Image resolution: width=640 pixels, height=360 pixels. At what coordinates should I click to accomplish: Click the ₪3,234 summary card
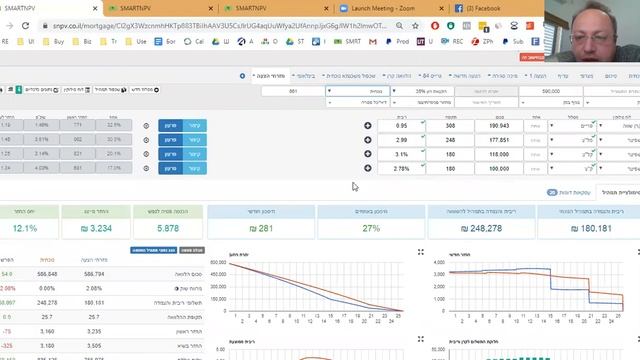(x=96, y=222)
